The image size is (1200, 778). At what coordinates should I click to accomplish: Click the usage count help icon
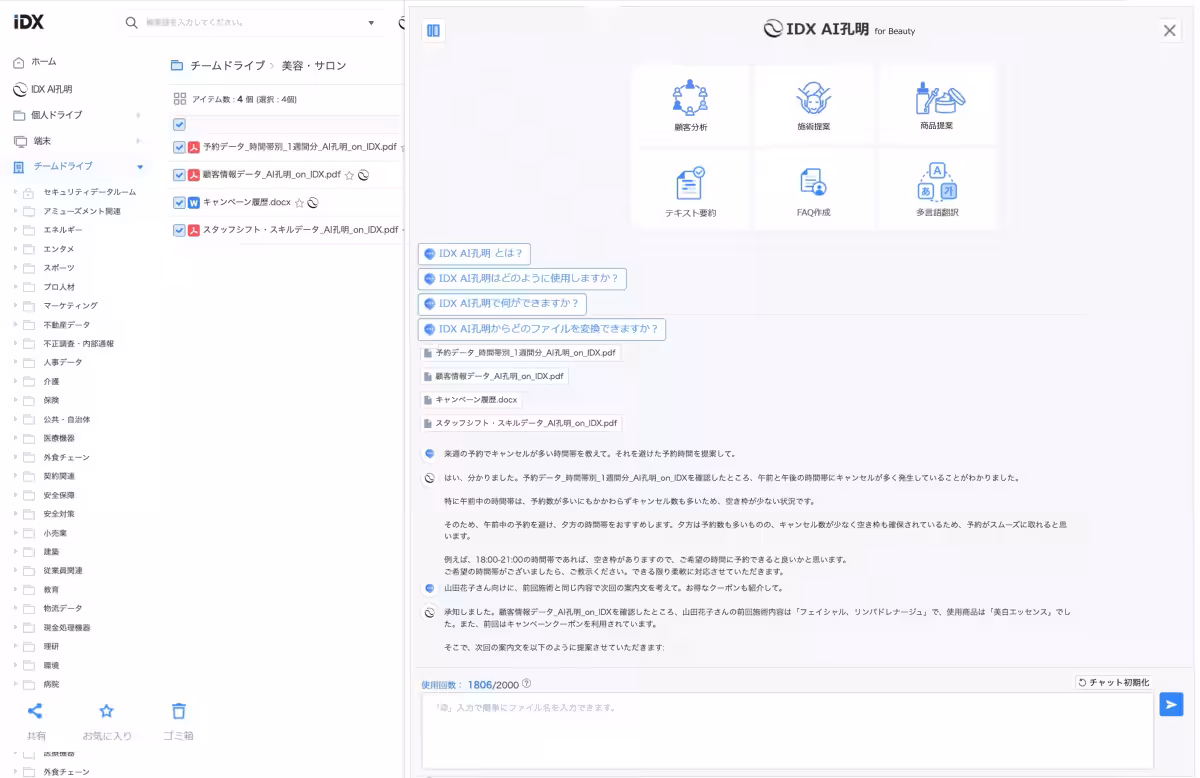coord(527,684)
